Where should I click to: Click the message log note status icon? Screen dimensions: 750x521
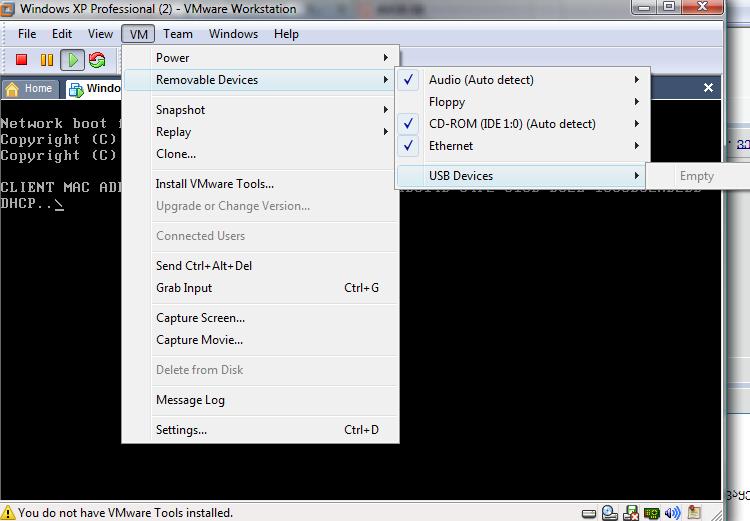point(694,512)
